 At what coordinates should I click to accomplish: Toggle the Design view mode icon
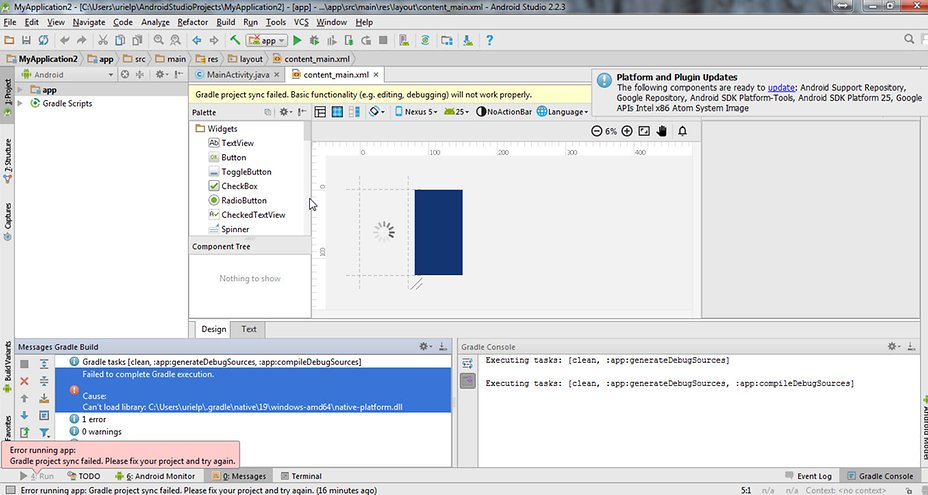pos(320,111)
